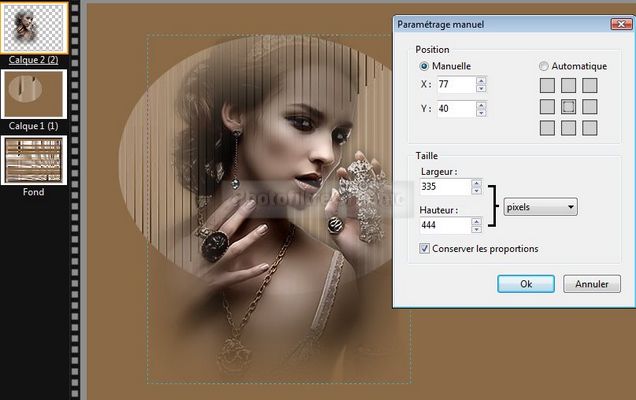Choose the Automatique position radio button
Viewport: 636px width, 400px height.
click(x=544, y=66)
